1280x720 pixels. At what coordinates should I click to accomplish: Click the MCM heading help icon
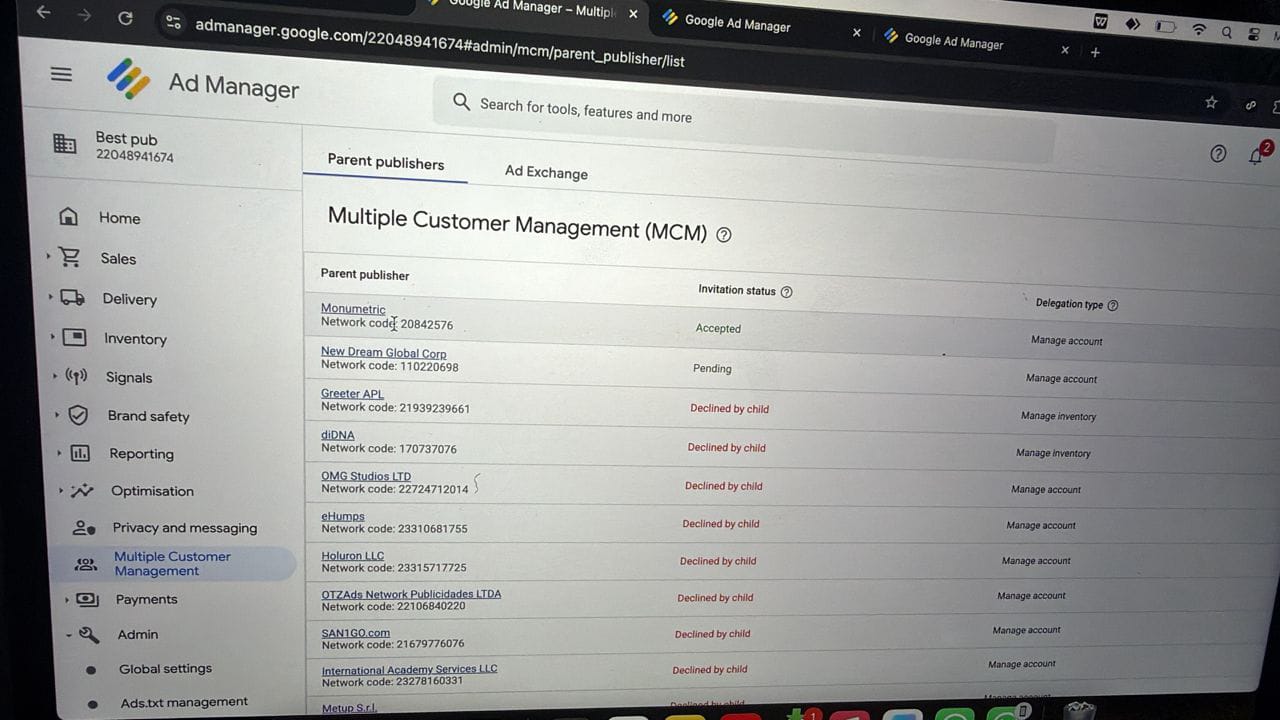click(724, 235)
